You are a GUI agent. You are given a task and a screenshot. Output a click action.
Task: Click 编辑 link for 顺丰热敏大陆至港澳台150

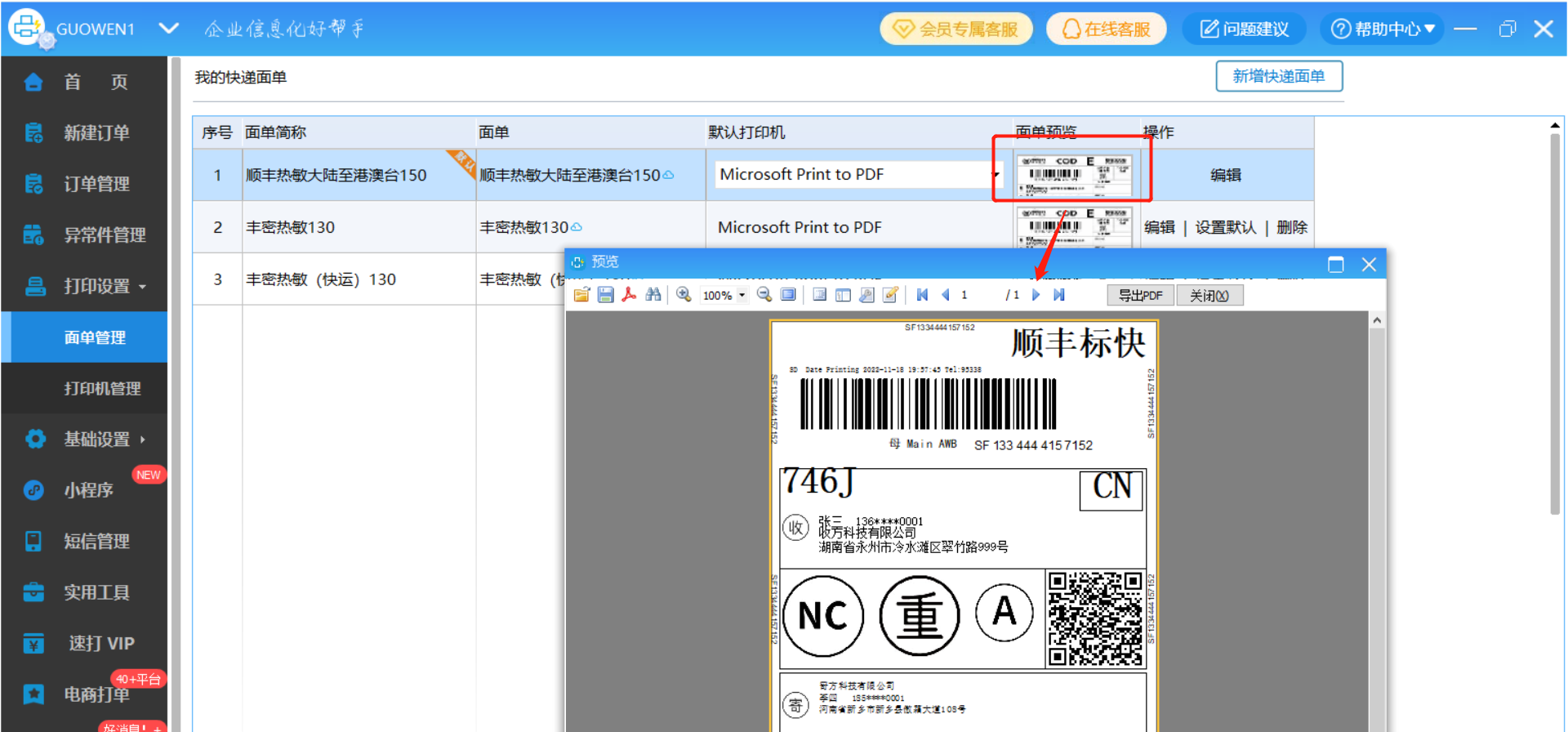pos(1226,175)
